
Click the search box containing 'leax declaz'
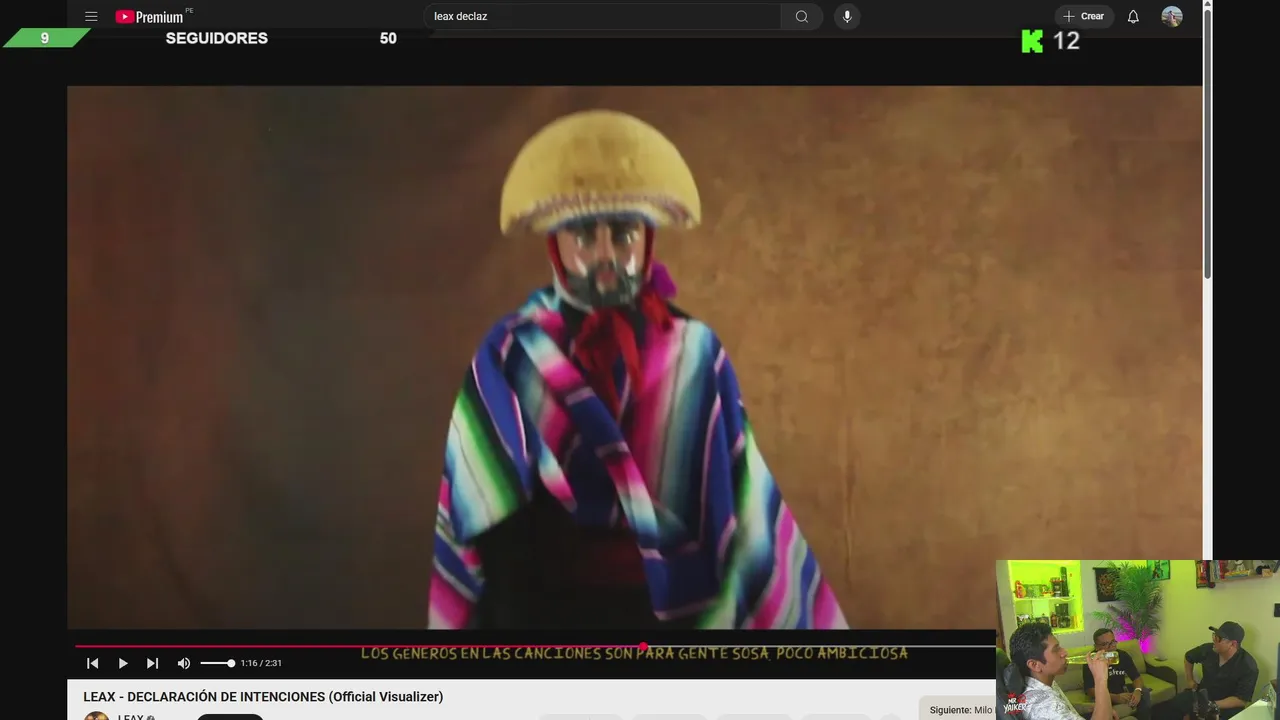click(x=602, y=16)
